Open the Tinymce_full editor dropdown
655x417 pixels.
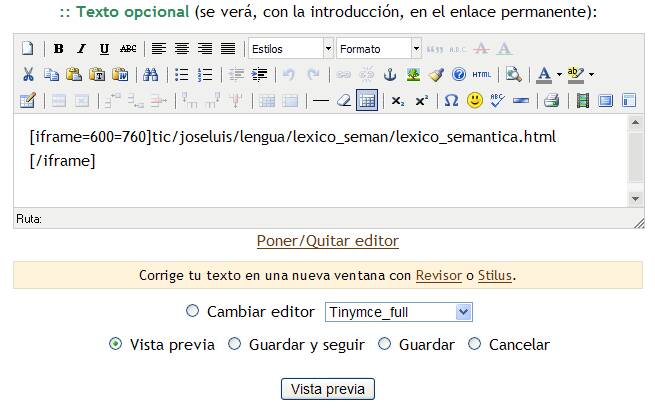(x=399, y=312)
